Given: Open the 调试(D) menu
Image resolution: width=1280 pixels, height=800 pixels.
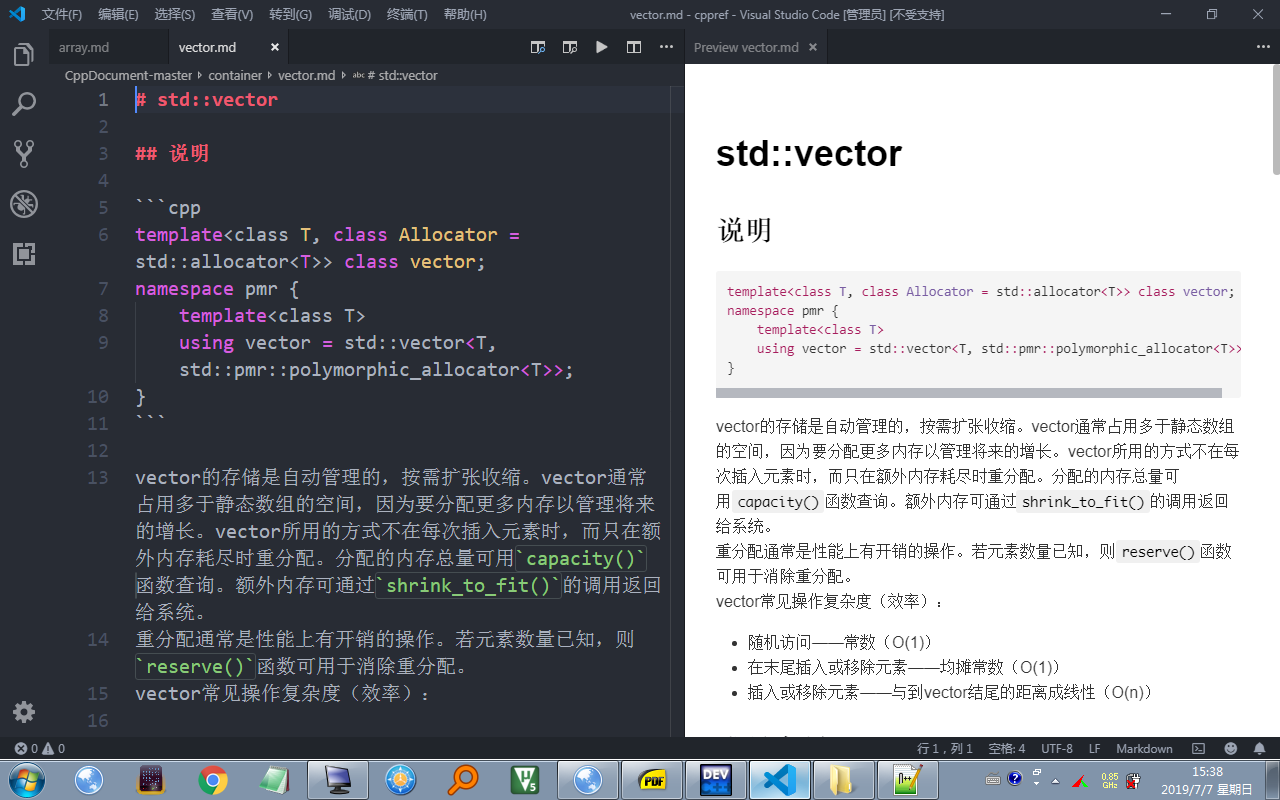Looking at the screenshot, I should pos(349,14).
